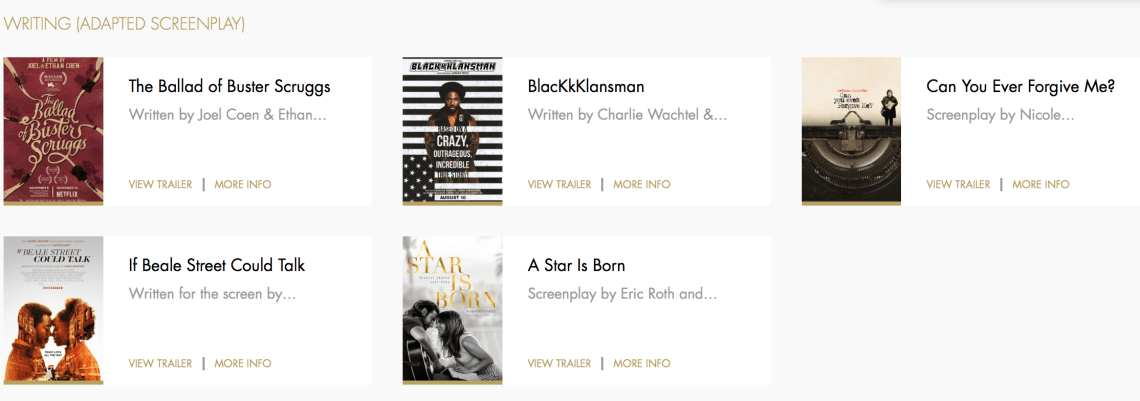1140x401 pixels.
Task: Click the title The Ballad of Buster Scruggs
Action: point(229,86)
